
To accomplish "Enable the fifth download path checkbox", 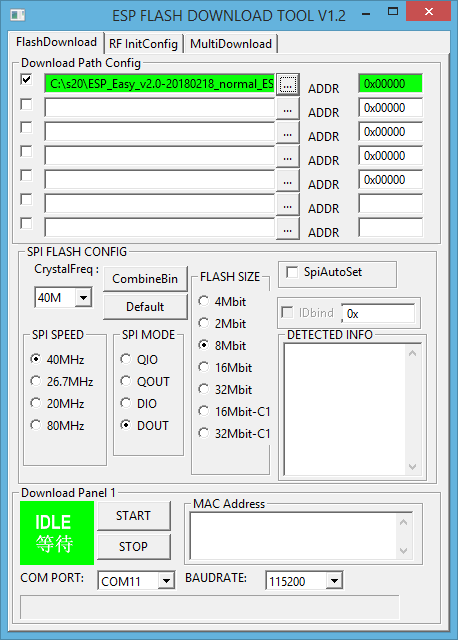I will click(26, 176).
